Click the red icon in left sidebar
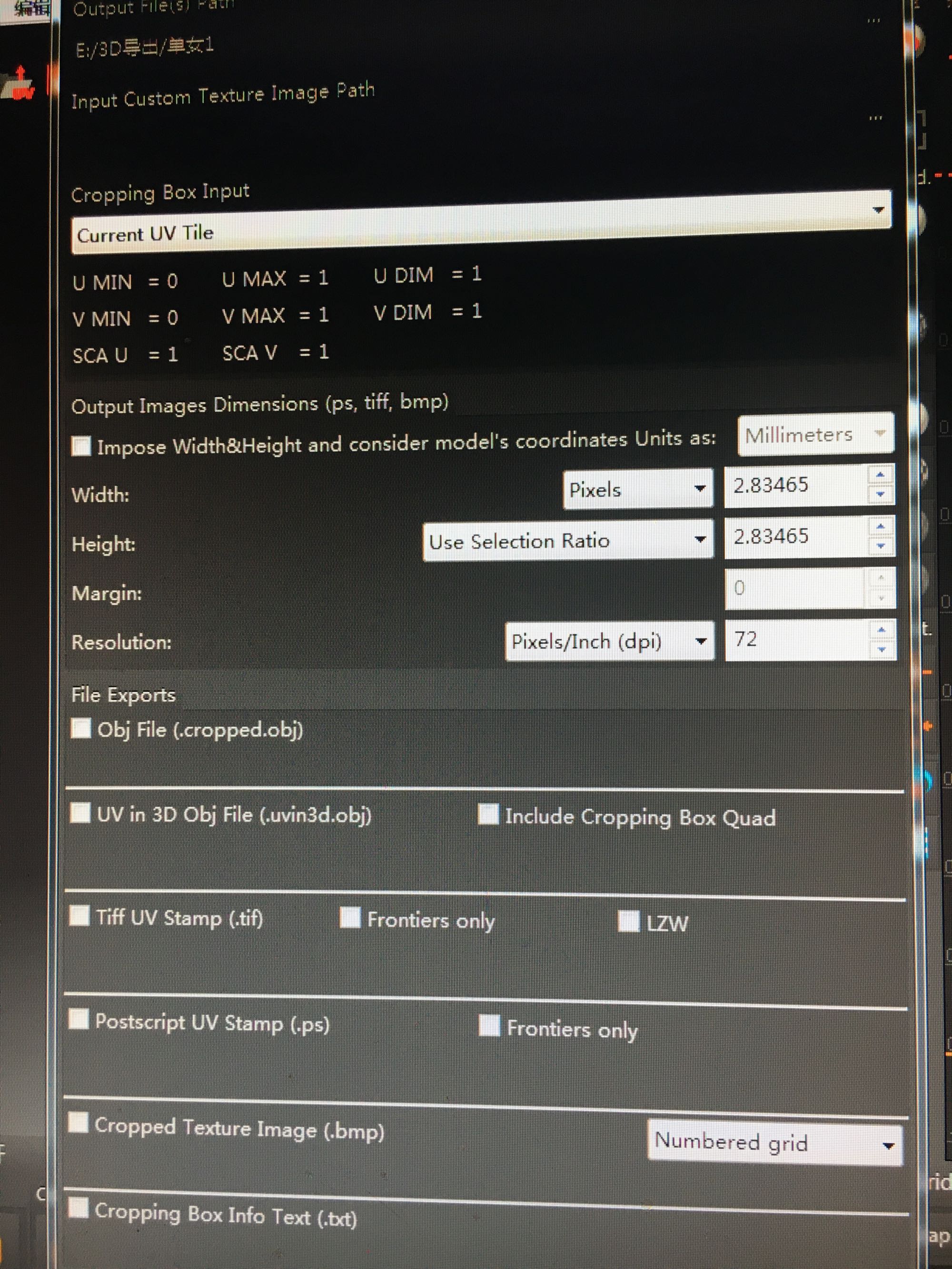The height and width of the screenshot is (1269, 952). (x=21, y=84)
